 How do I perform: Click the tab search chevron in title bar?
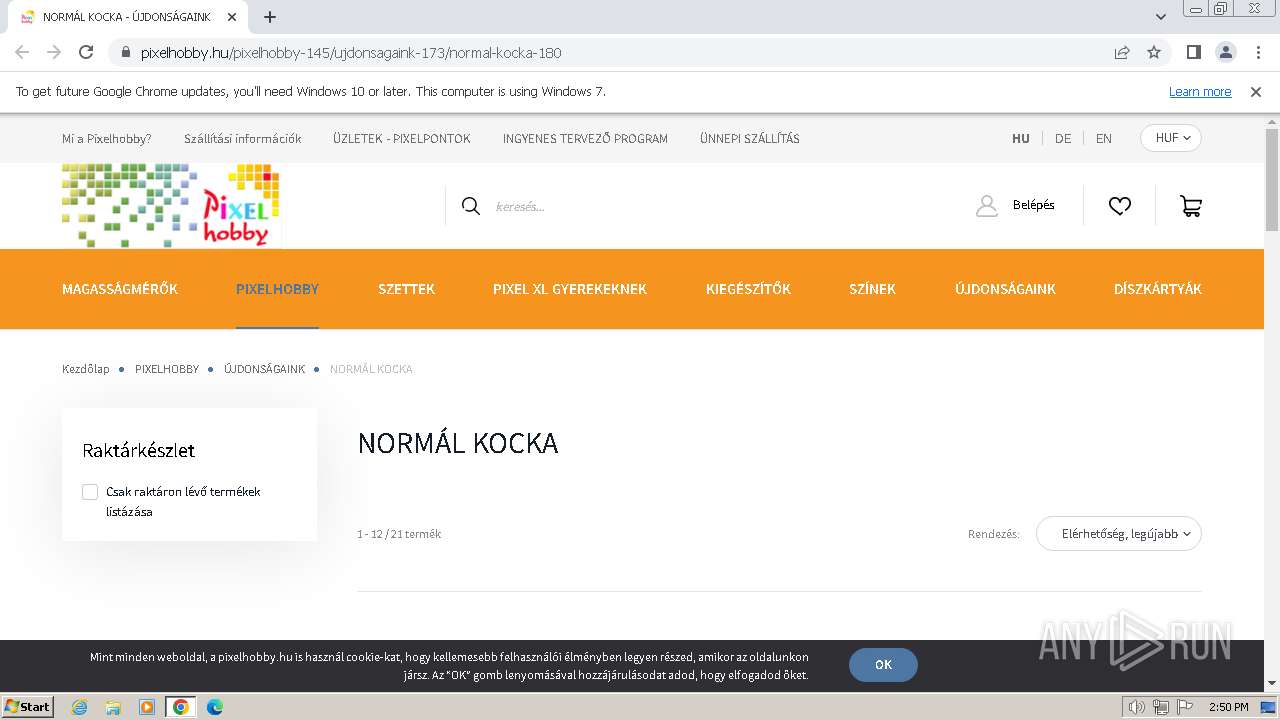click(x=1161, y=17)
